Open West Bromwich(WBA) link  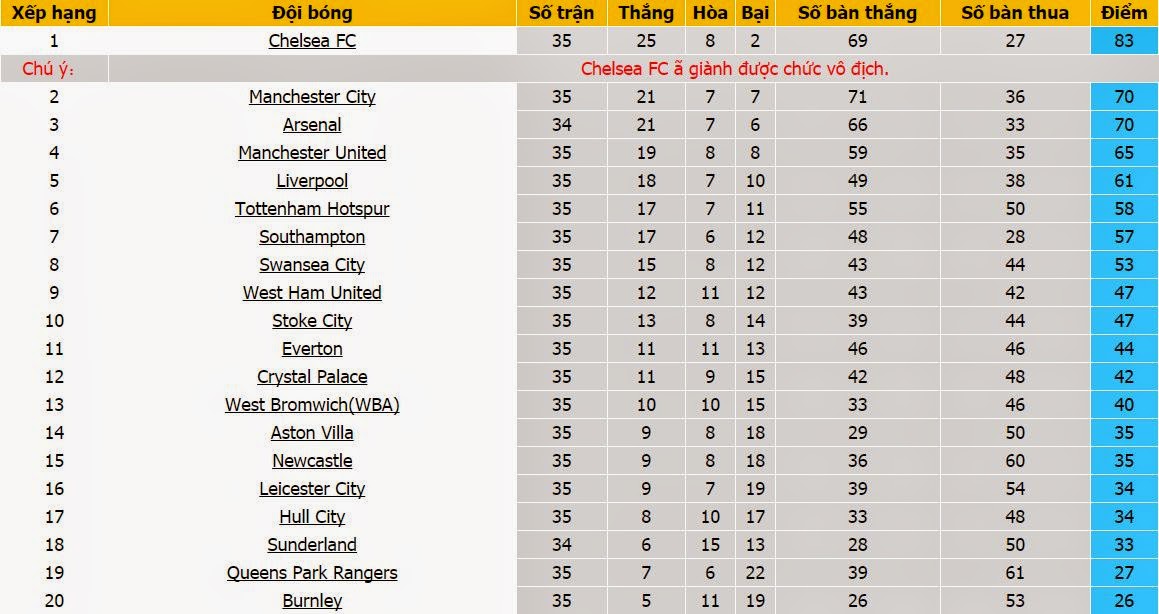click(x=312, y=405)
